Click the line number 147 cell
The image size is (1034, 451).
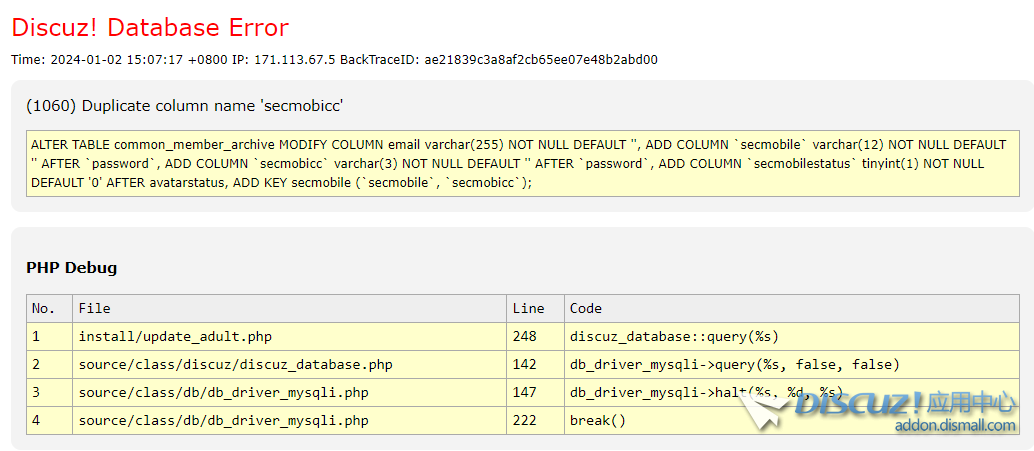point(535,392)
